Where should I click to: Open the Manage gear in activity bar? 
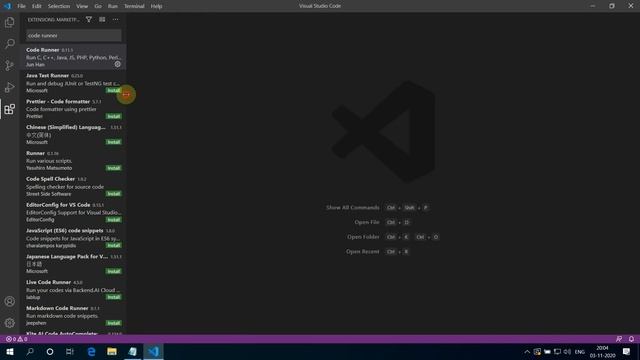point(9,323)
